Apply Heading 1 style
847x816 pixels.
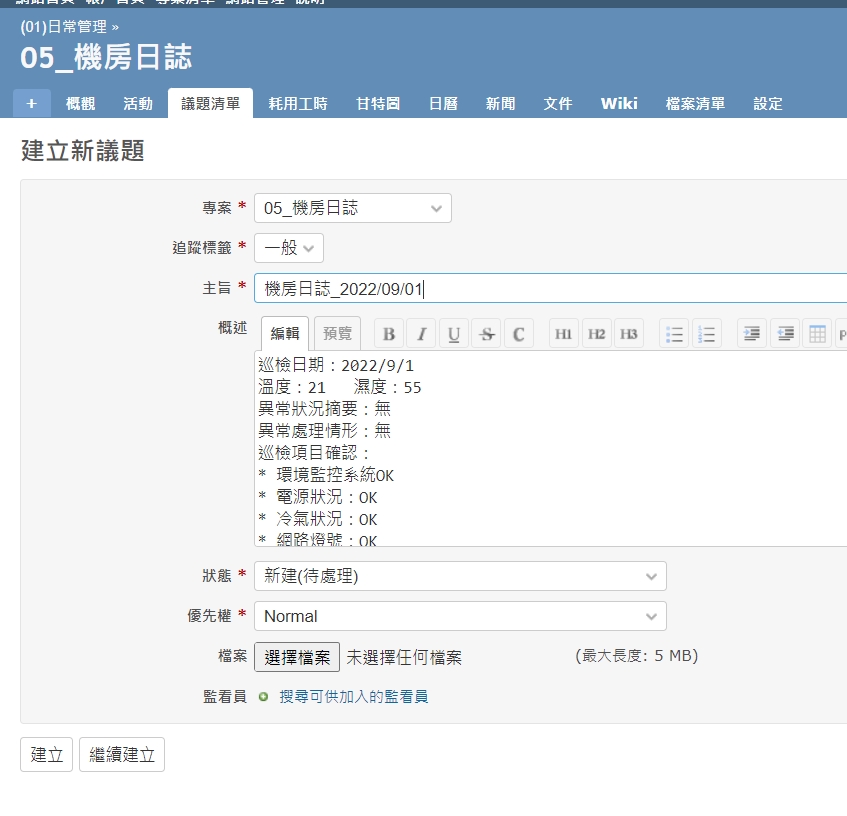point(564,334)
